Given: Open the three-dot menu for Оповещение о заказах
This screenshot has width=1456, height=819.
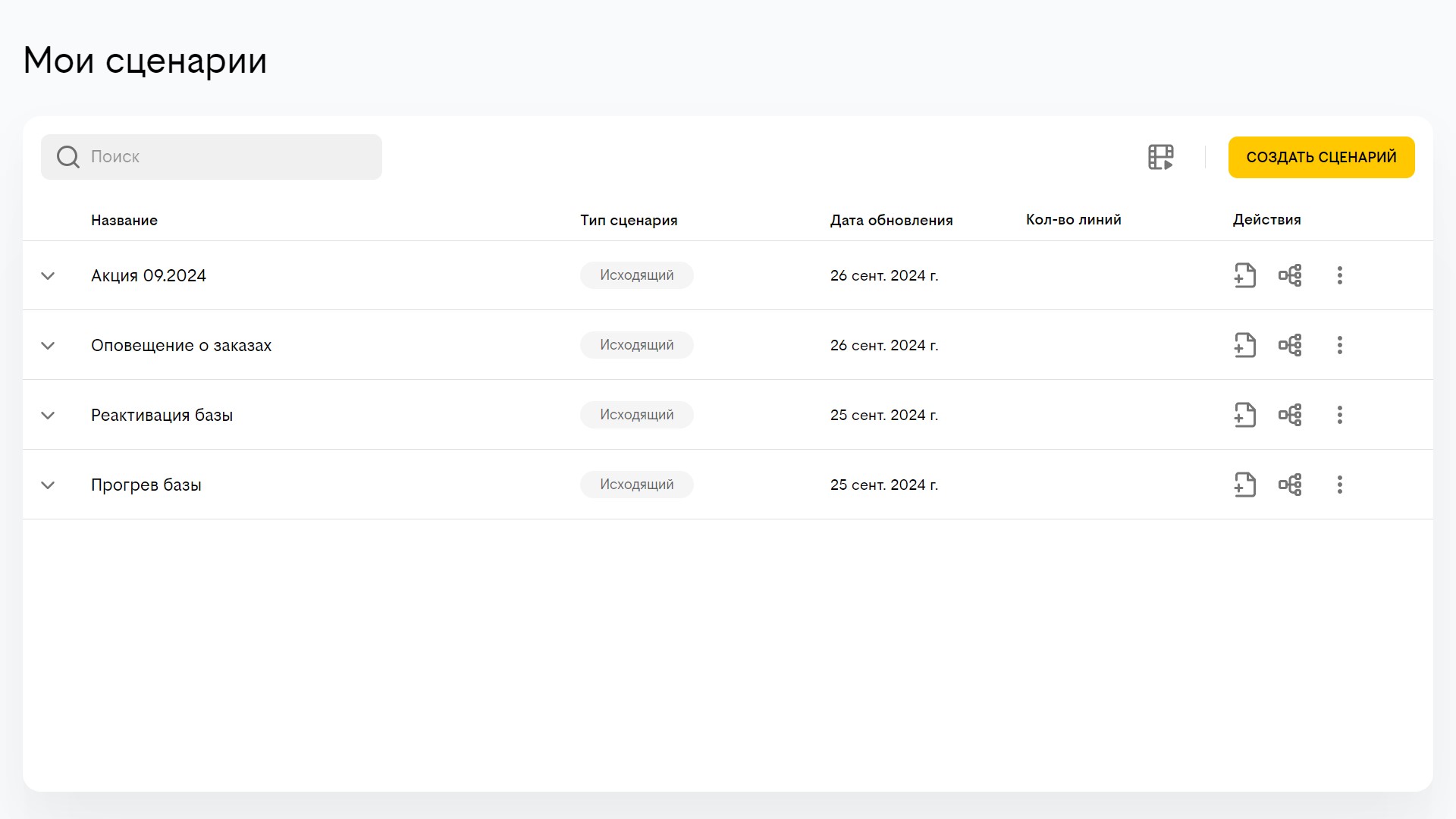Looking at the screenshot, I should tap(1340, 345).
